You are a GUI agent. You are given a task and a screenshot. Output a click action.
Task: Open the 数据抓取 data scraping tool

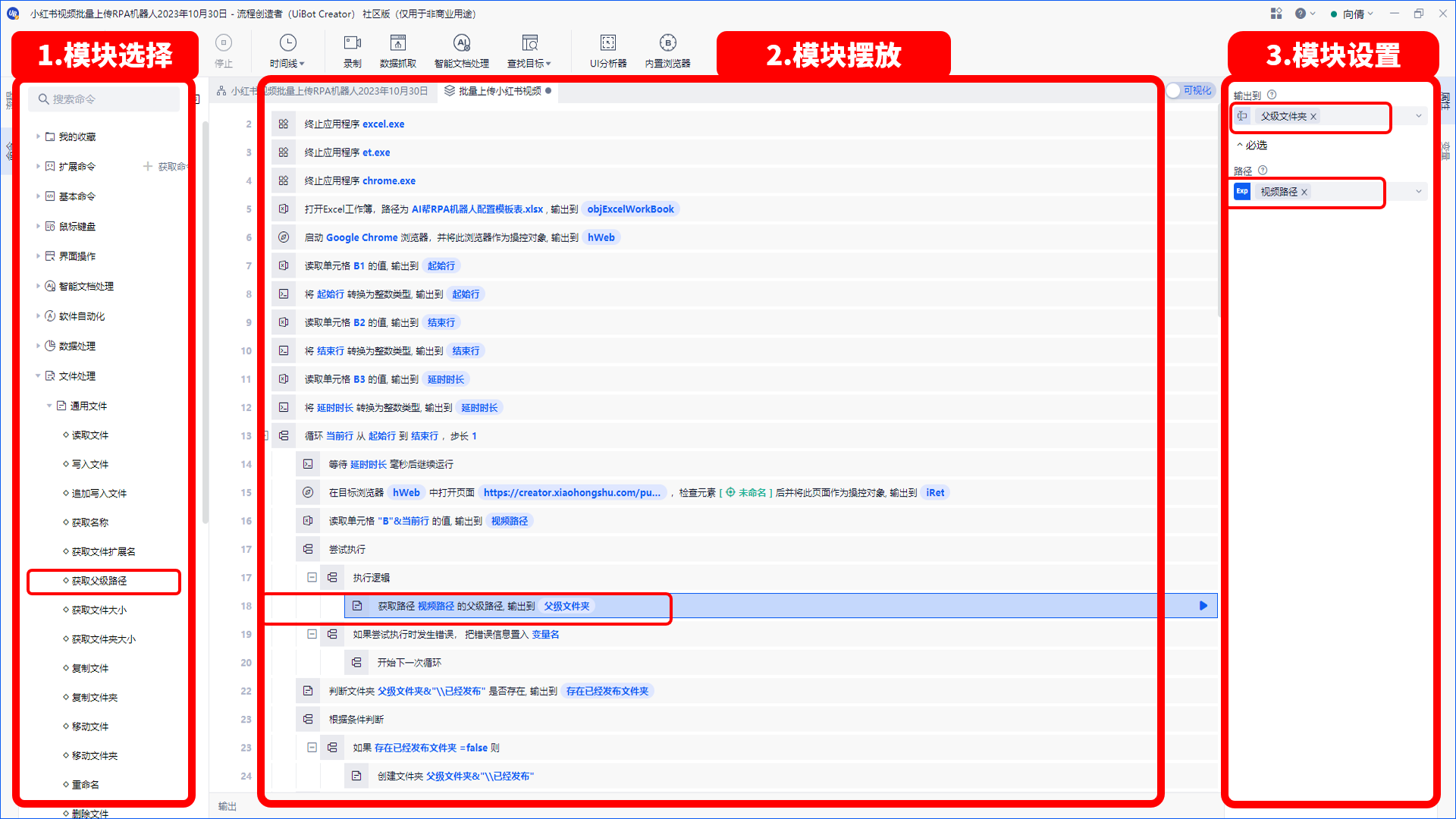pos(398,50)
